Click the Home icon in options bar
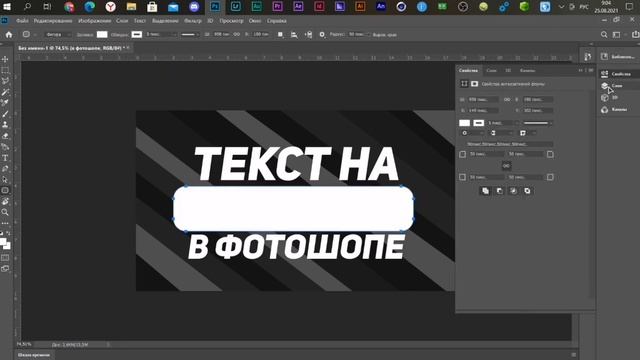The image size is (640, 360). [9, 35]
